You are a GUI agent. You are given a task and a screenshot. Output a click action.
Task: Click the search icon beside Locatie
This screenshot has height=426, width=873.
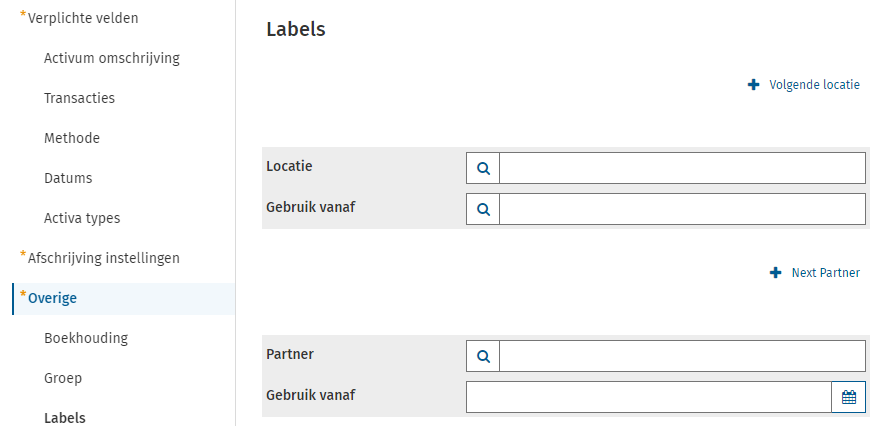(483, 168)
